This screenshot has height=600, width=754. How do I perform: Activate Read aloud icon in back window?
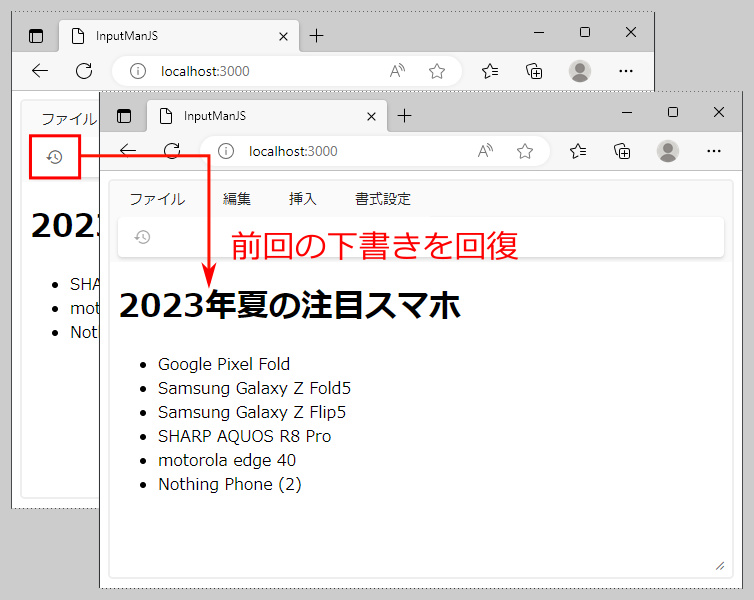click(x=397, y=71)
